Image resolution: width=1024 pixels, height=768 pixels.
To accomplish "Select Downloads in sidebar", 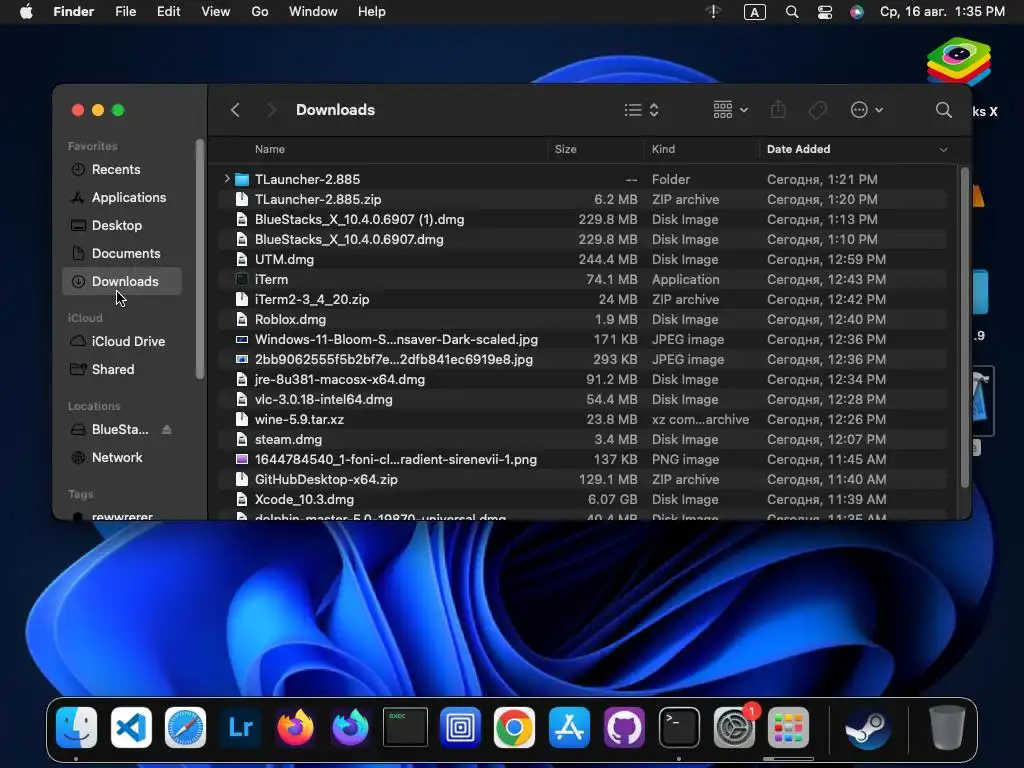I will click(x=122, y=281).
